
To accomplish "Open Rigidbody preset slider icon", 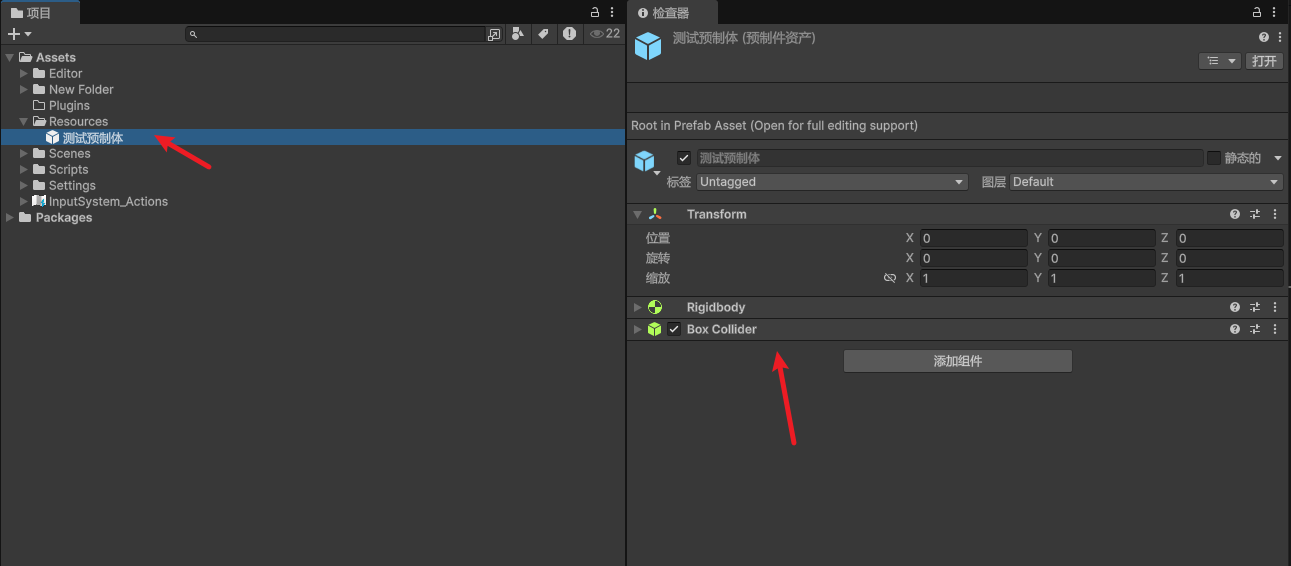I will 1255,307.
